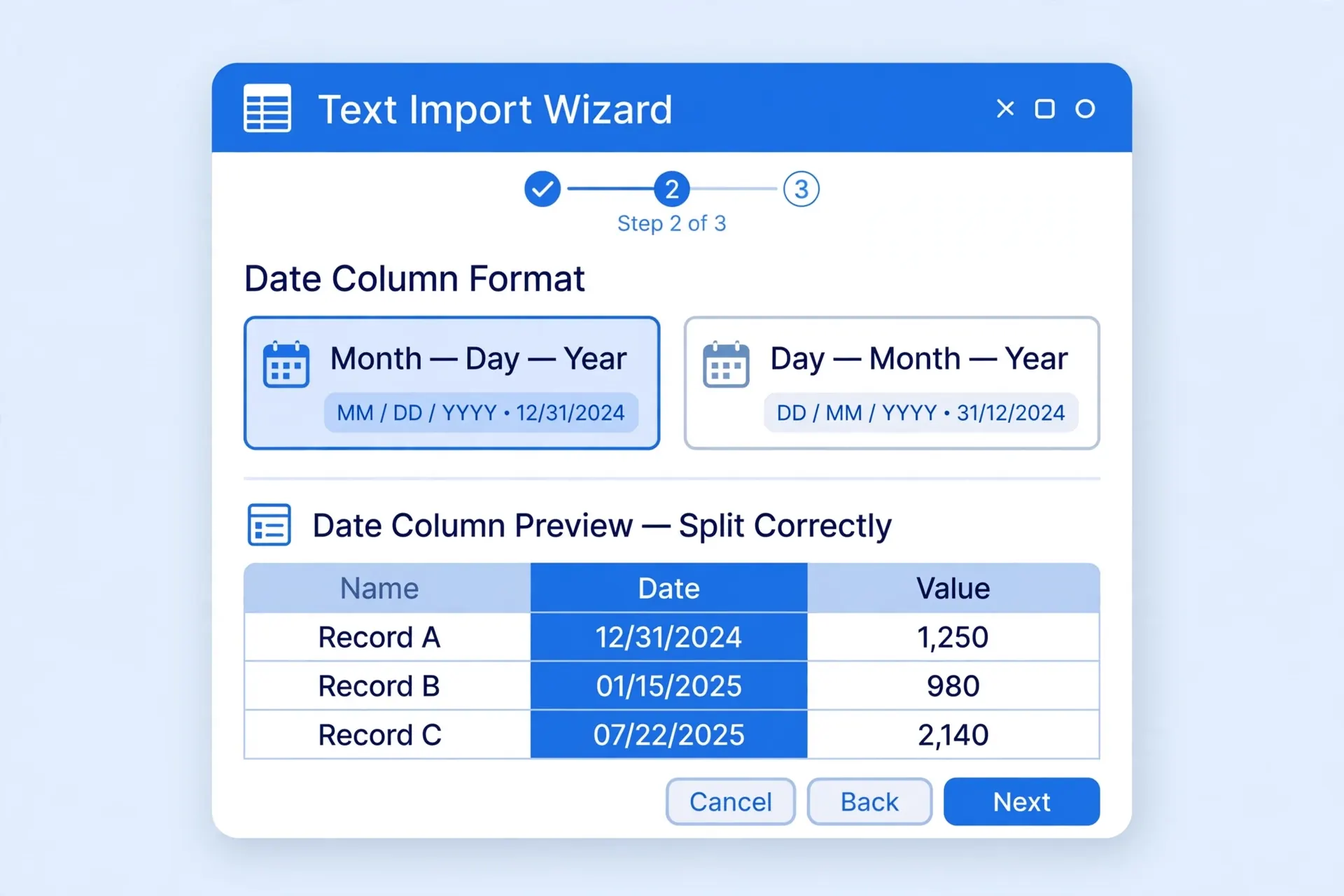The width and height of the screenshot is (1344, 896).
Task: Click calendar icon in Month-Day-Year card
Action: tap(286, 364)
